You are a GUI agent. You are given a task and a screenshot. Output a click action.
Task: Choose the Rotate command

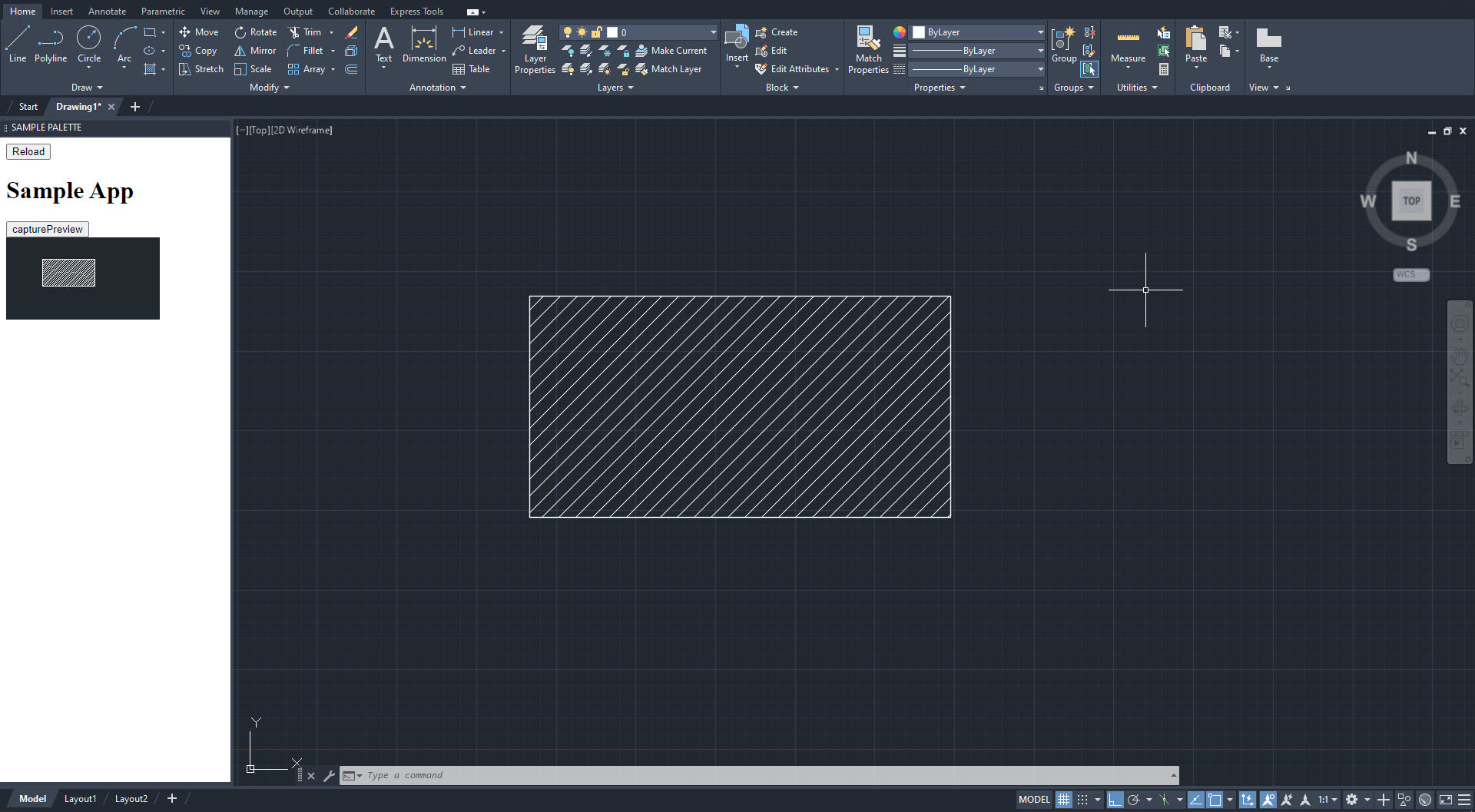click(x=255, y=32)
